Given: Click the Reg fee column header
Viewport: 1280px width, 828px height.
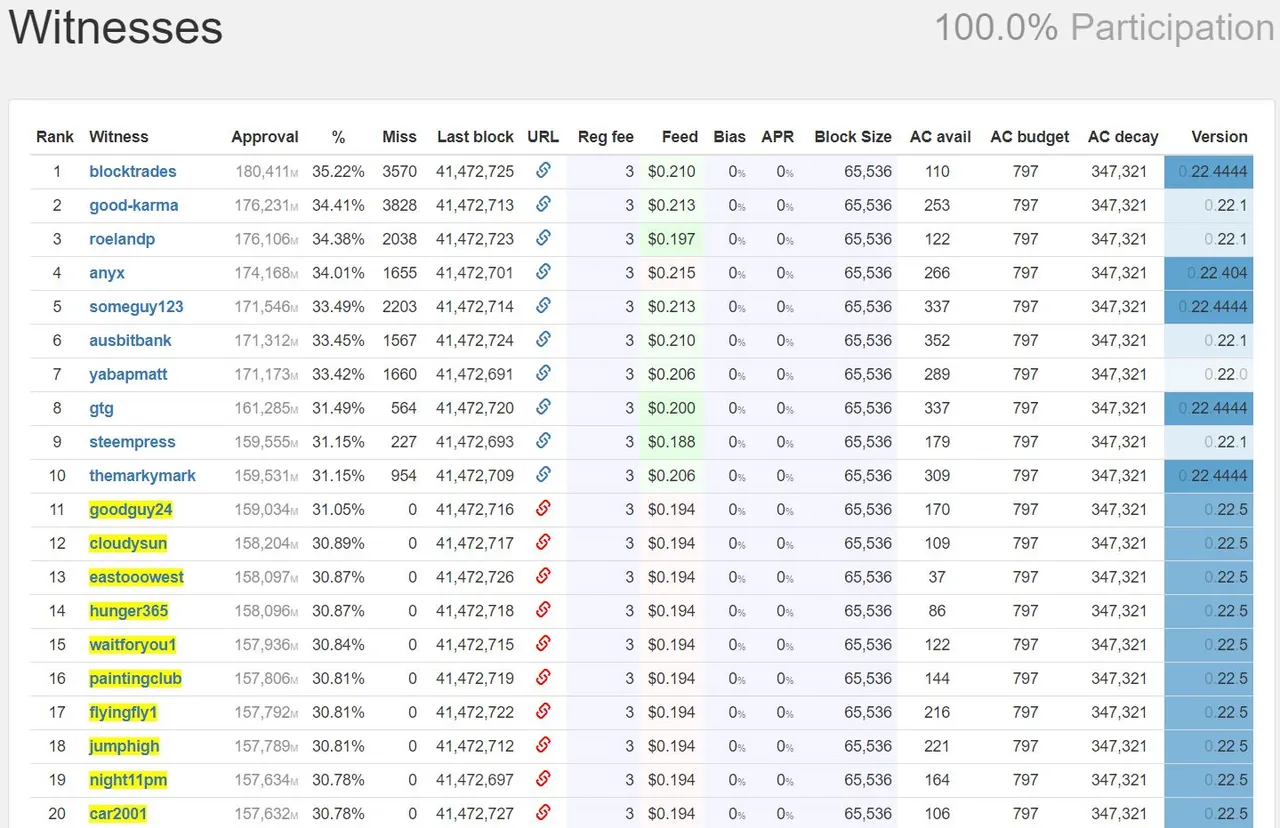Looking at the screenshot, I should 606,137.
